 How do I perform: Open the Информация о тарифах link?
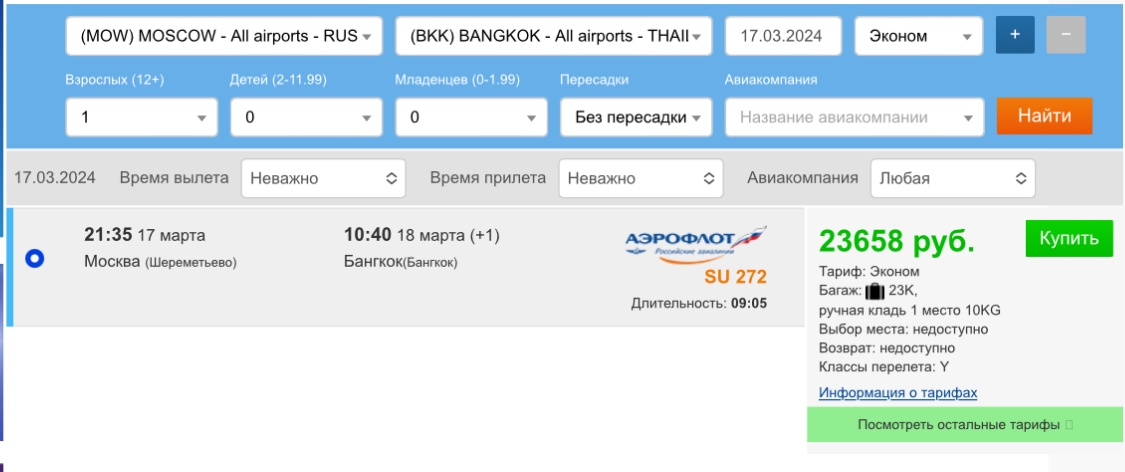tap(897, 393)
